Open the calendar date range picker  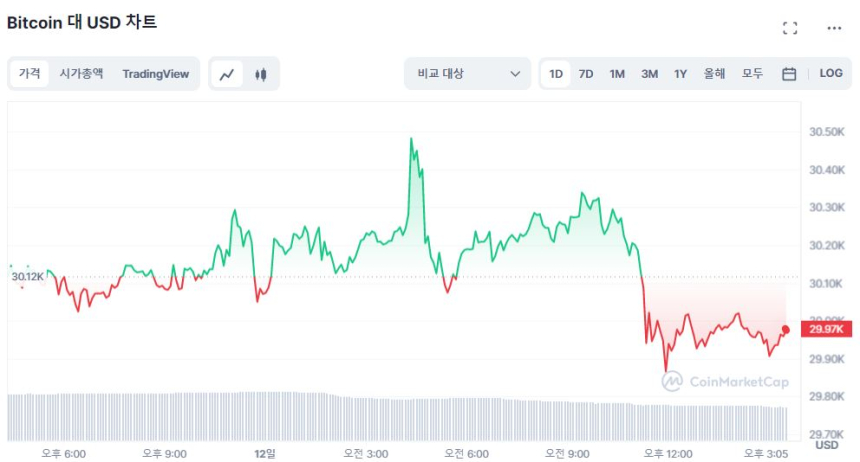coord(789,74)
